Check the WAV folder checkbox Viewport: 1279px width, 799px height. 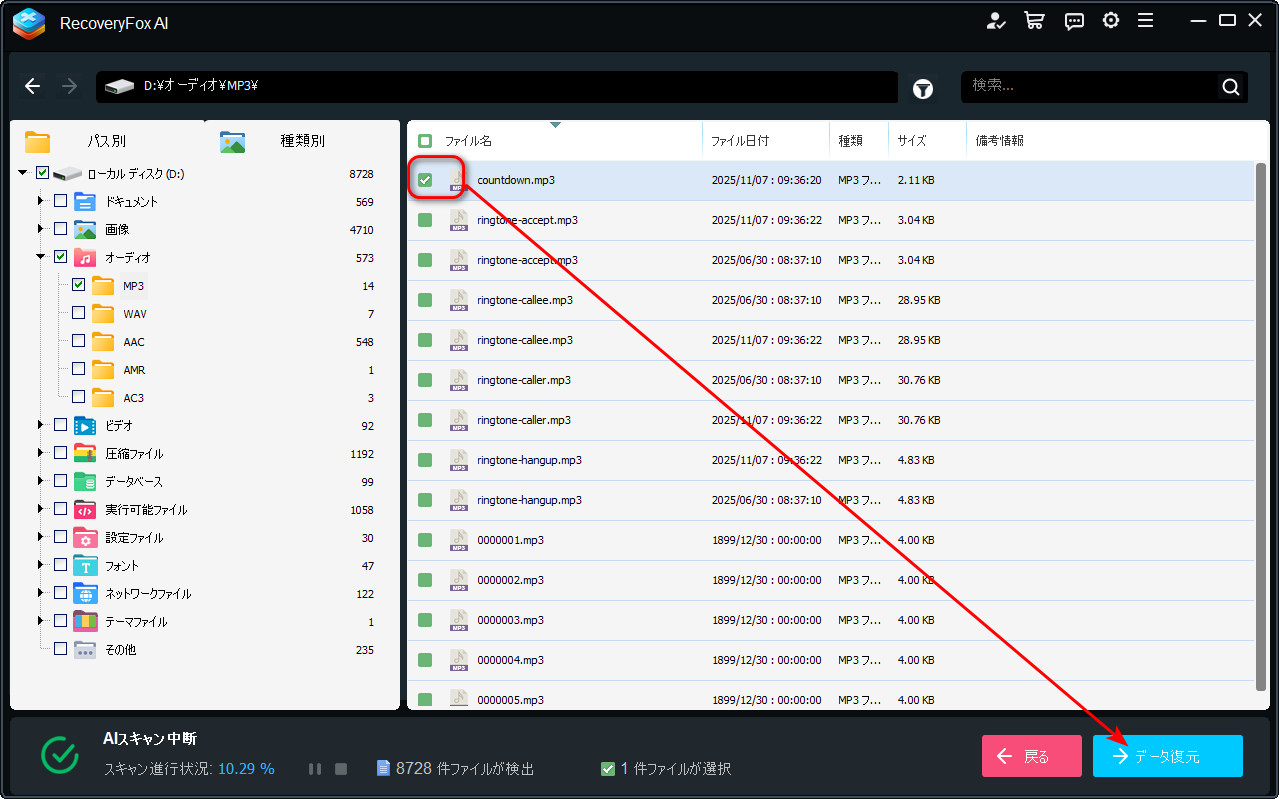point(78,313)
